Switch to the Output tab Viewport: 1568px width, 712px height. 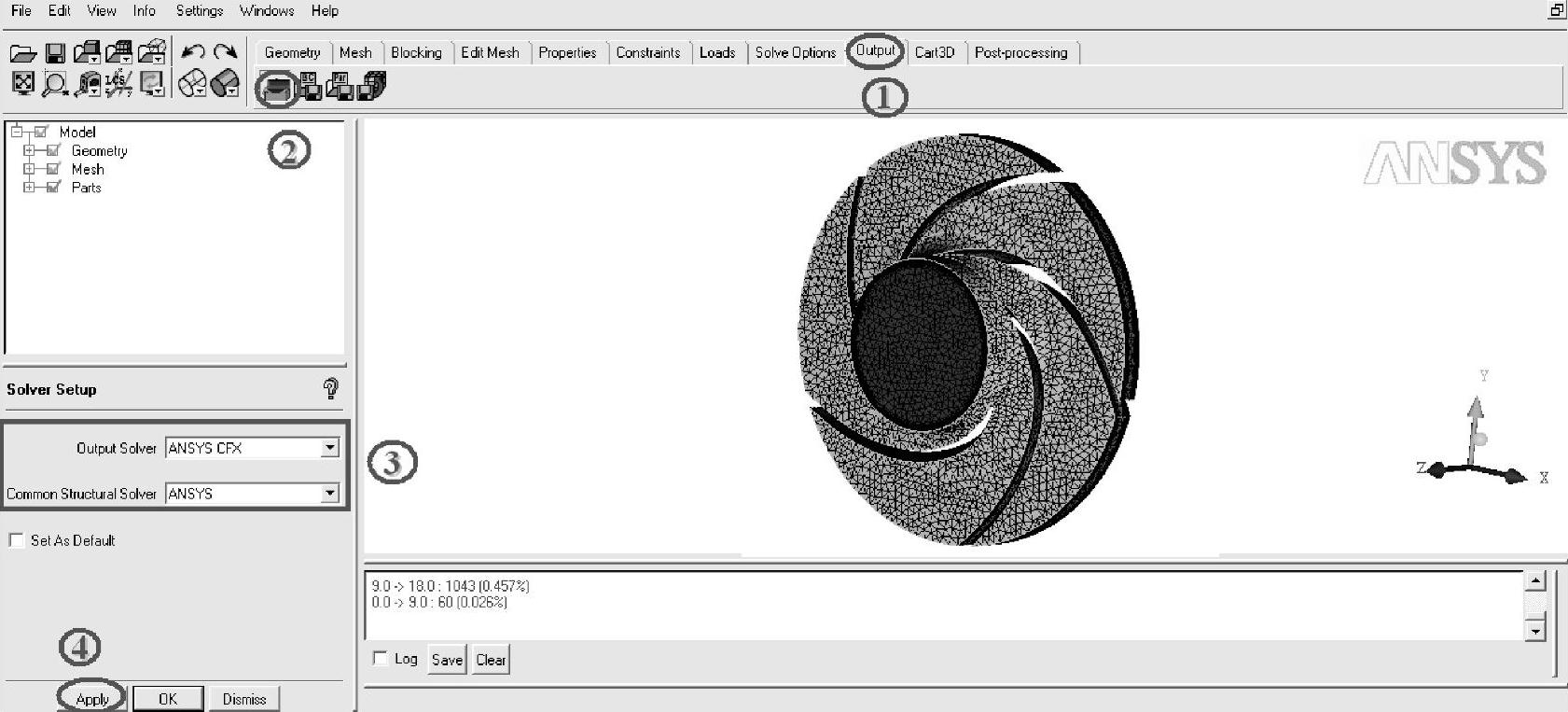click(875, 50)
